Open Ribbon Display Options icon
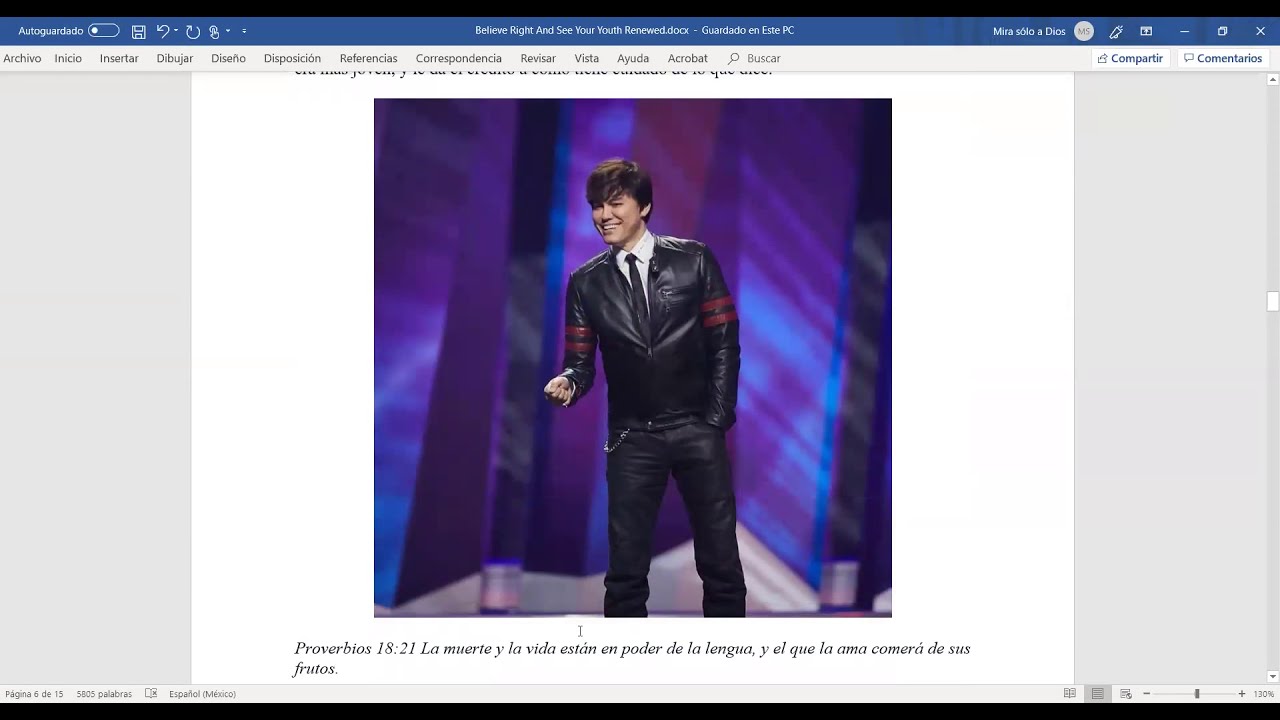 point(1146,31)
